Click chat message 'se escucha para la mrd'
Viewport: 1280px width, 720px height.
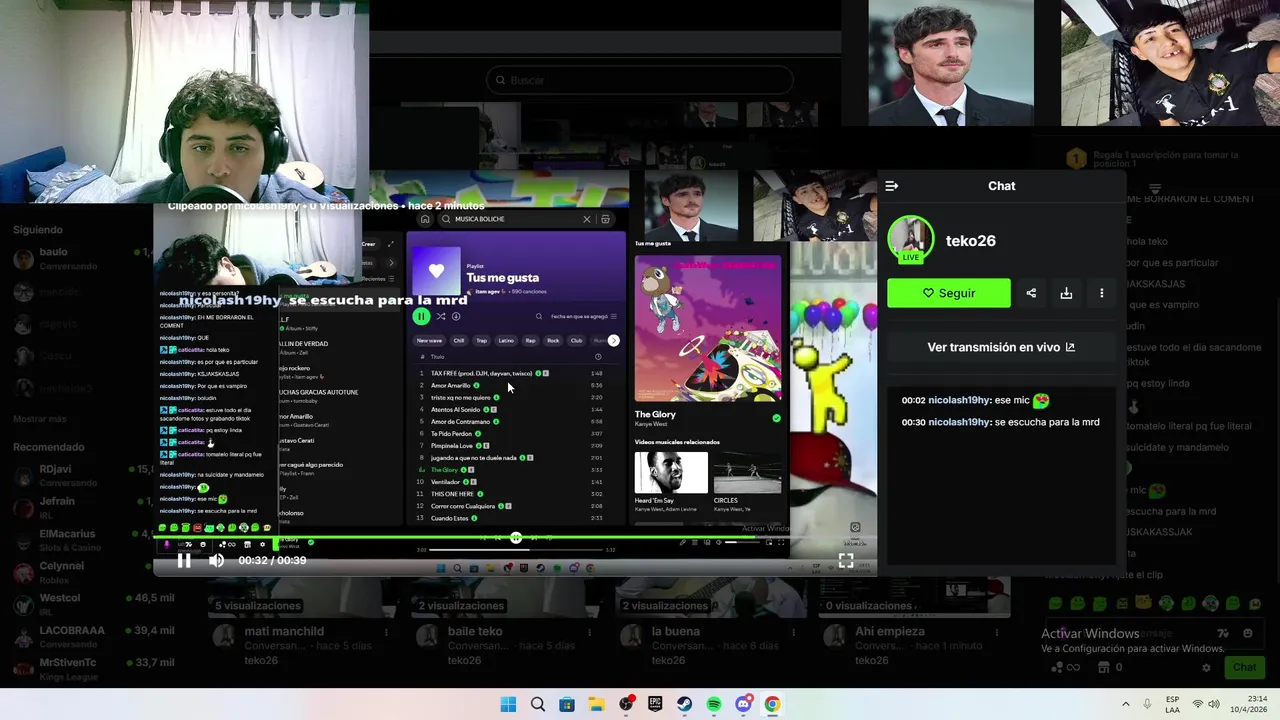(1000, 422)
